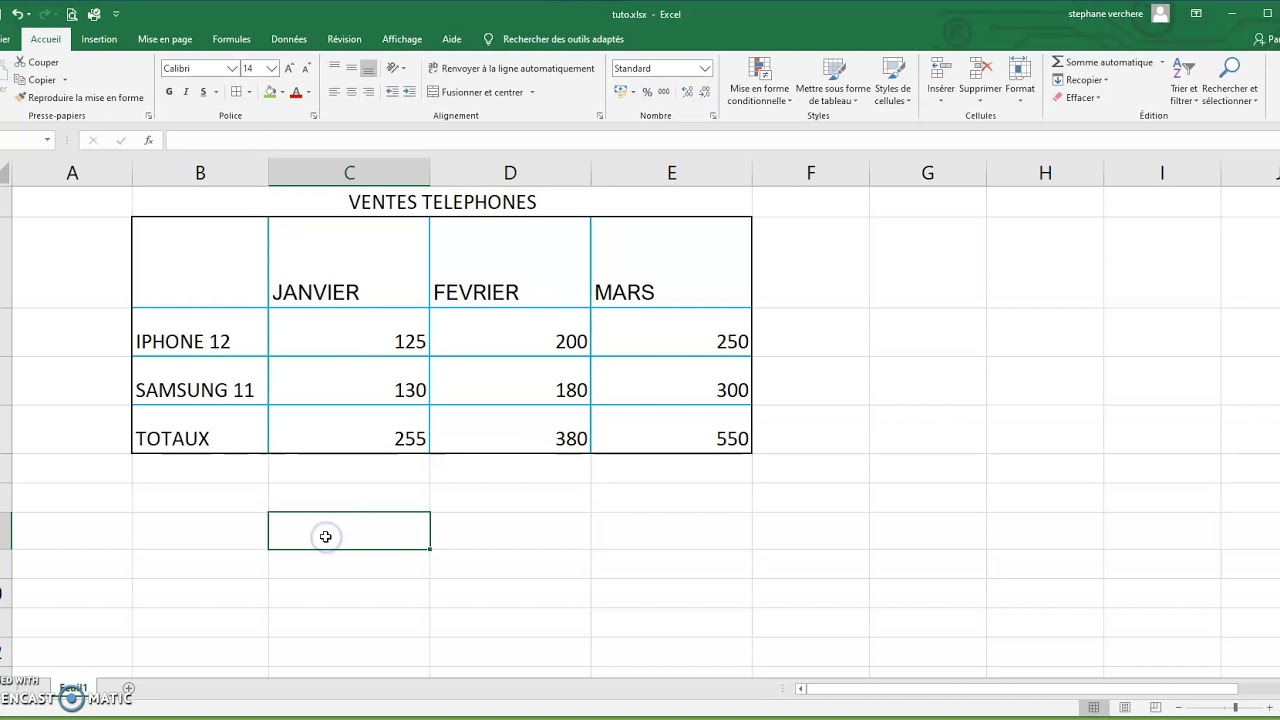Apply percent style number format
The image size is (1280, 720).
pyautogui.click(x=647, y=92)
